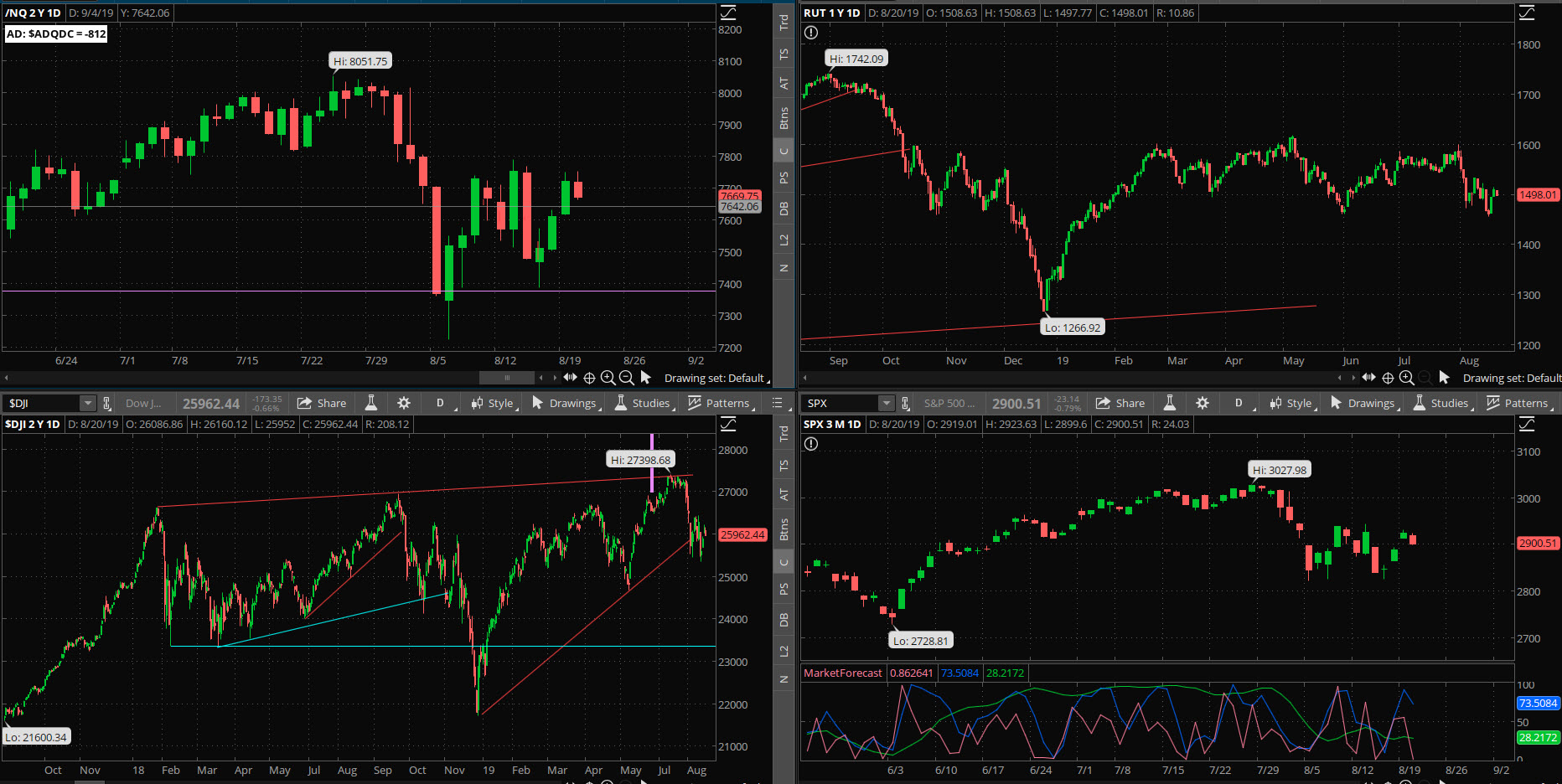Click AD: $ADQDC = -812 label on /NQ chart
The image size is (1562, 784).
[x=56, y=34]
